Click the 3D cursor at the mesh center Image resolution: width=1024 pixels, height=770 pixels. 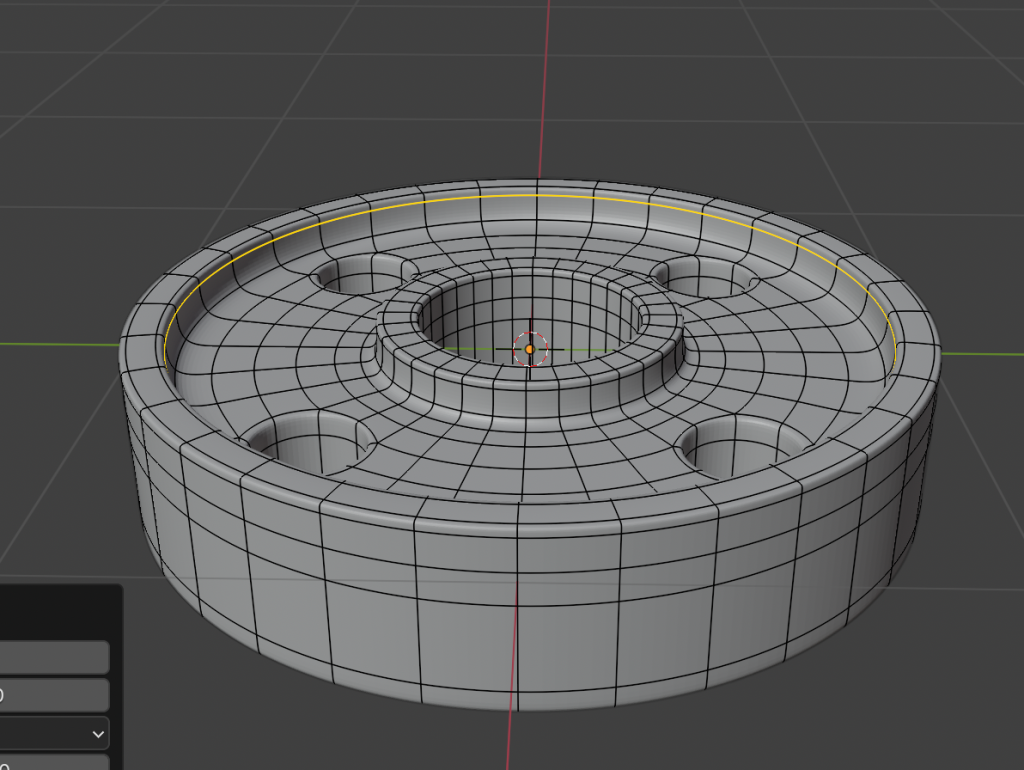[x=530, y=349]
